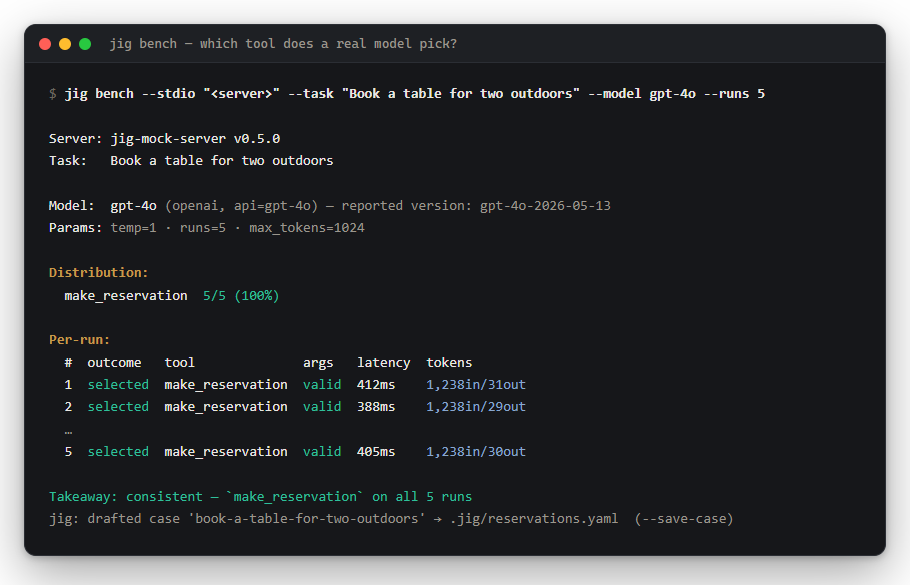910x585 pixels.
Task: Click the 'outcome' column header
Action: point(114,363)
